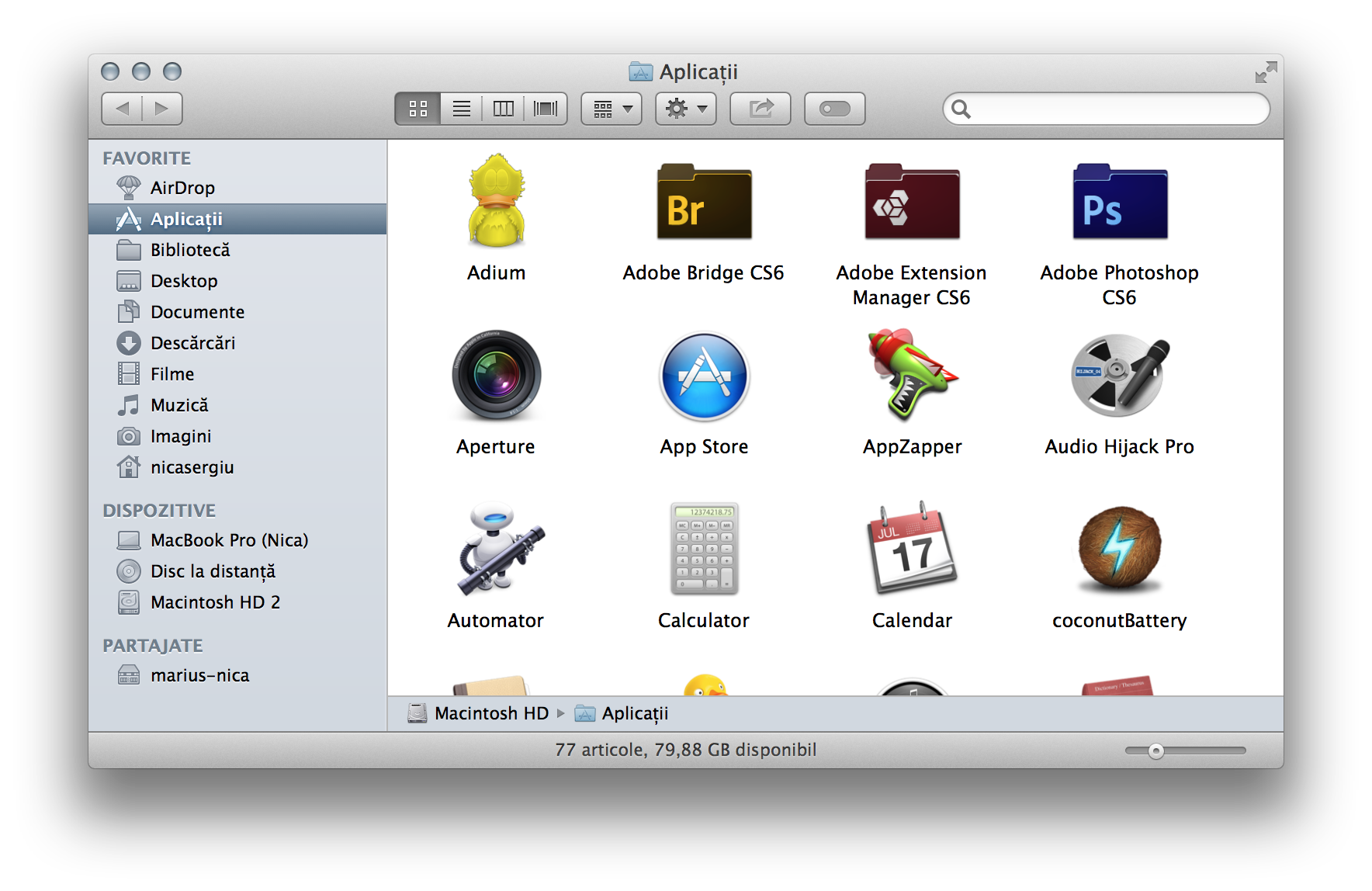1372x891 pixels.
Task: Click the FAVORITE section header
Action: pyautogui.click(x=147, y=158)
